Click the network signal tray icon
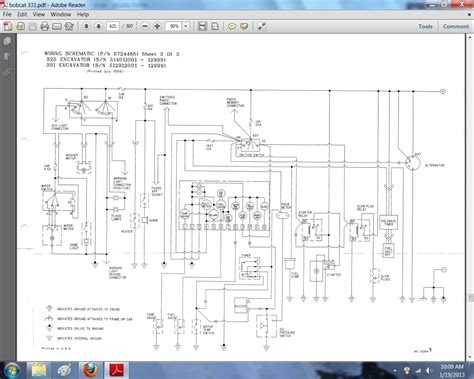The image size is (474, 379). tap(418, 370)
